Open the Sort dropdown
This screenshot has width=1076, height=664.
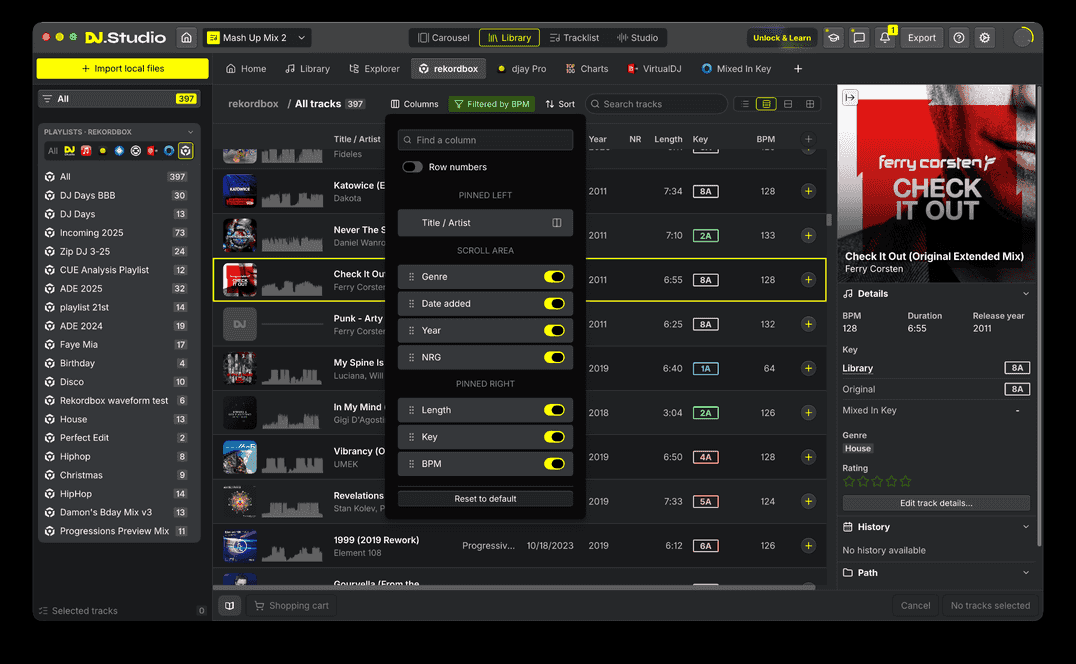pyautogui.click(x=560, y=104)
